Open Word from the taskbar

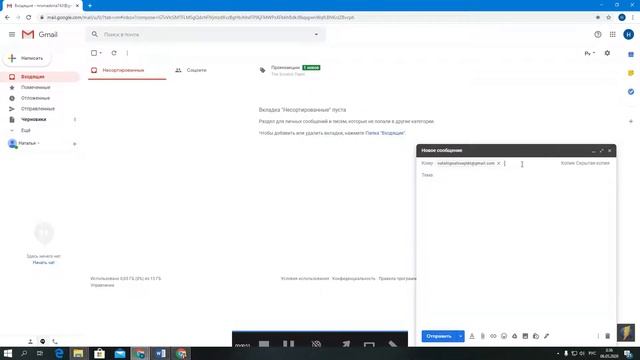pyautogui.click(x=160, y=353)
